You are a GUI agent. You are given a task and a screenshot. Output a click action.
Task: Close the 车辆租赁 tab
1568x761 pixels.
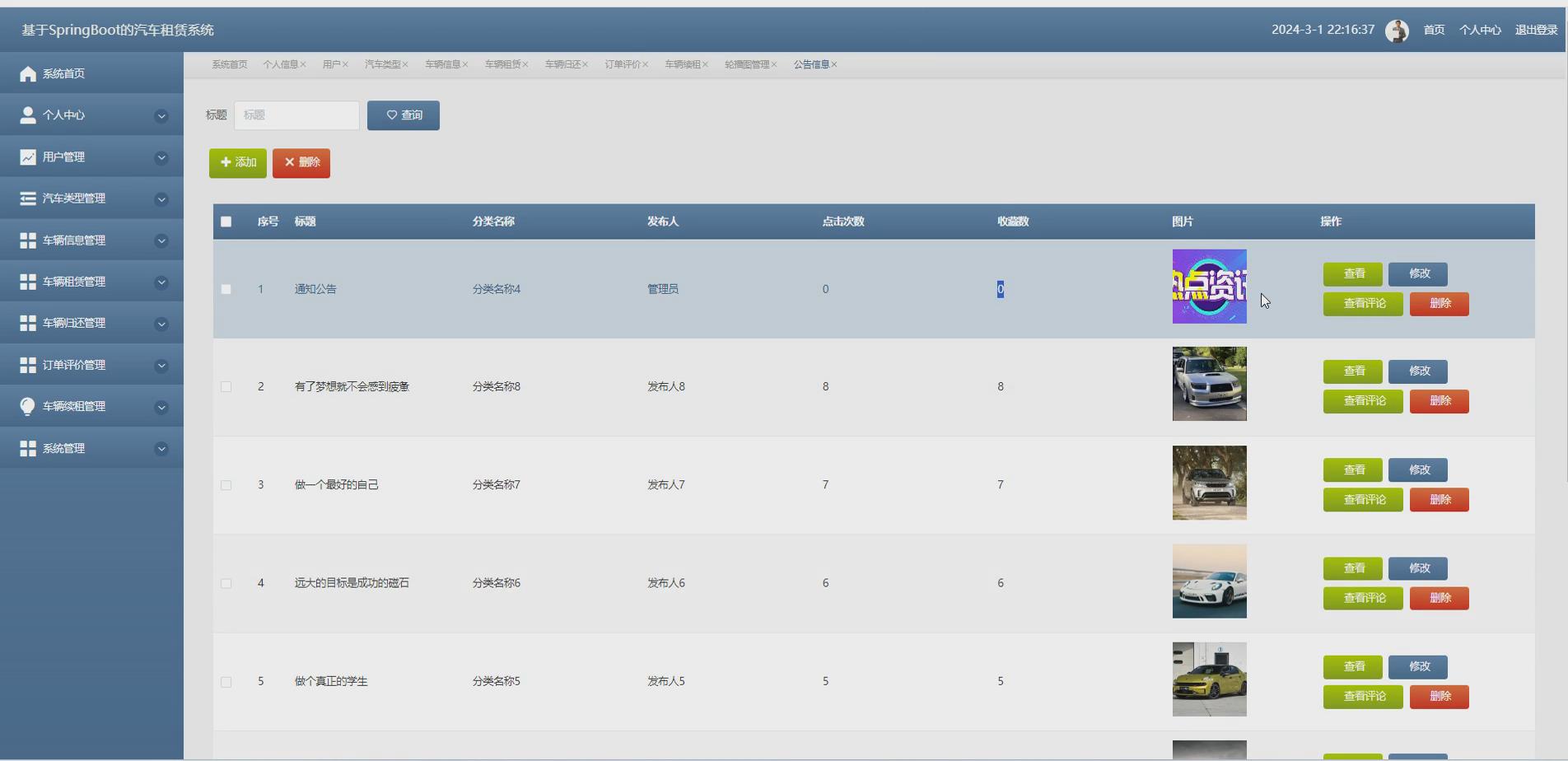tap(525, 64)
